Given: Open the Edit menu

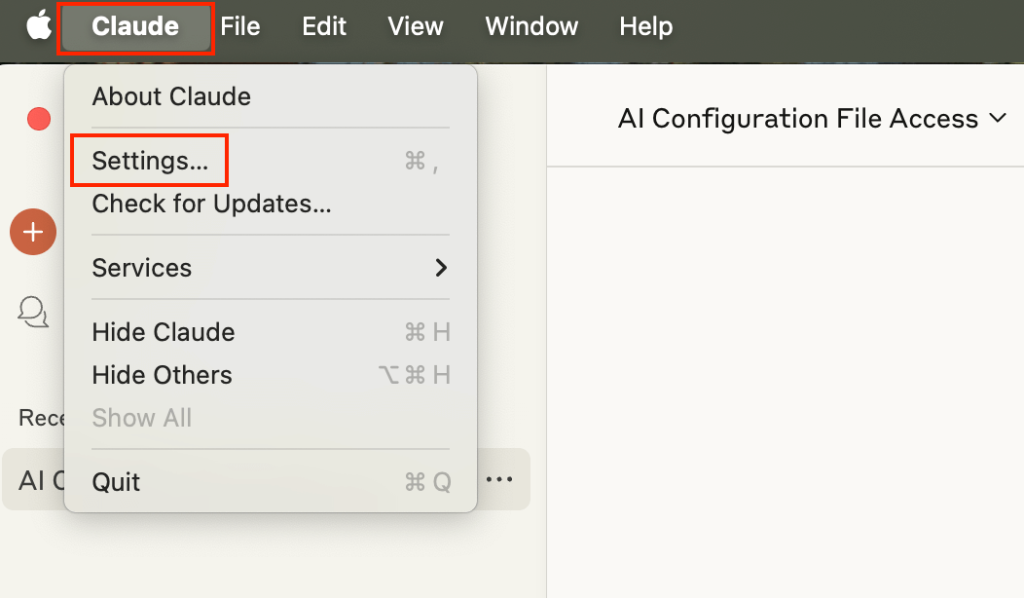Looking at the screenshot, I should point(324,27).
